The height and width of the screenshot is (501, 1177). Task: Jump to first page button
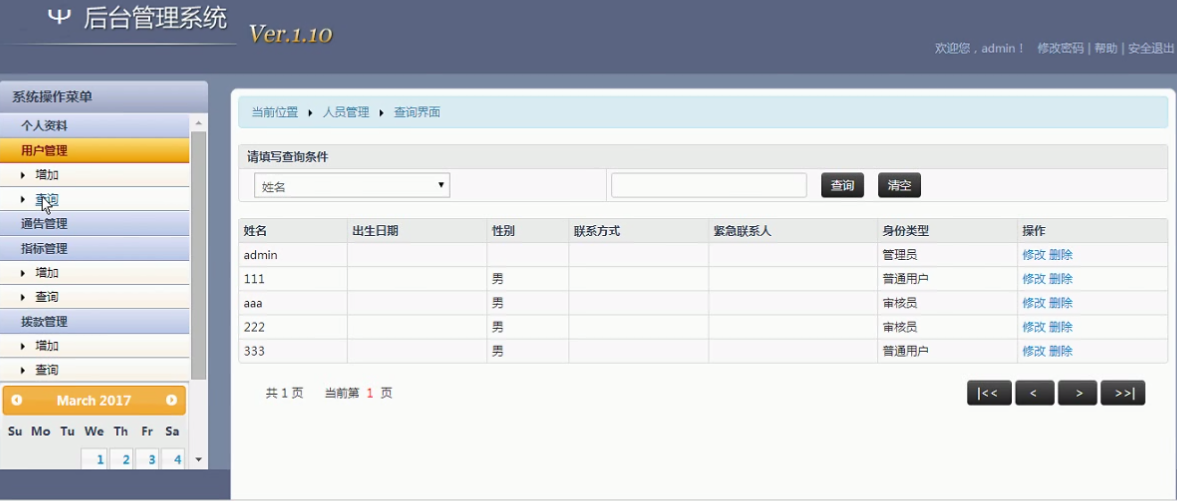989,393
